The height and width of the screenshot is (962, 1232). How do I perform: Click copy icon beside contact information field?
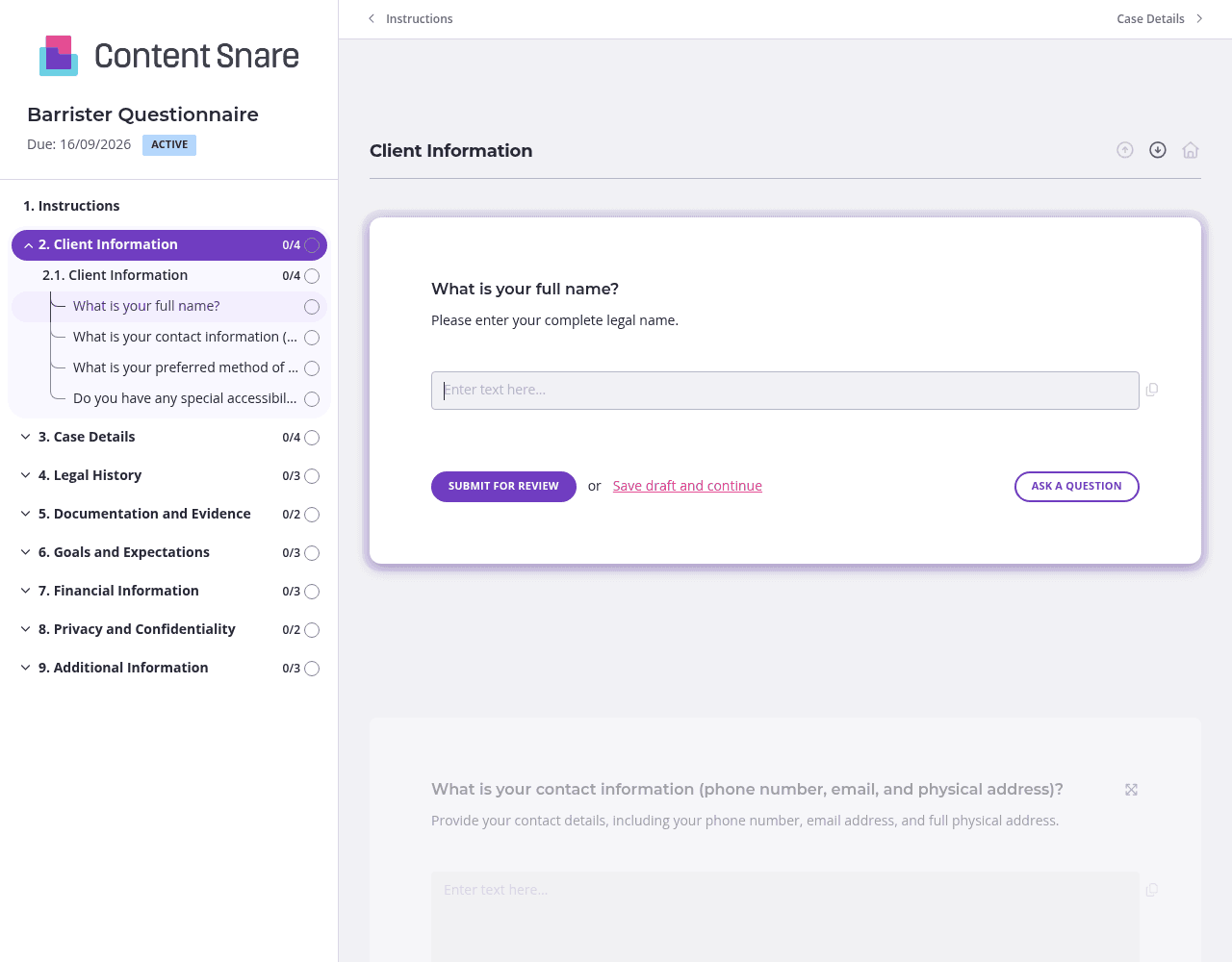click(x=1152, y=890)
